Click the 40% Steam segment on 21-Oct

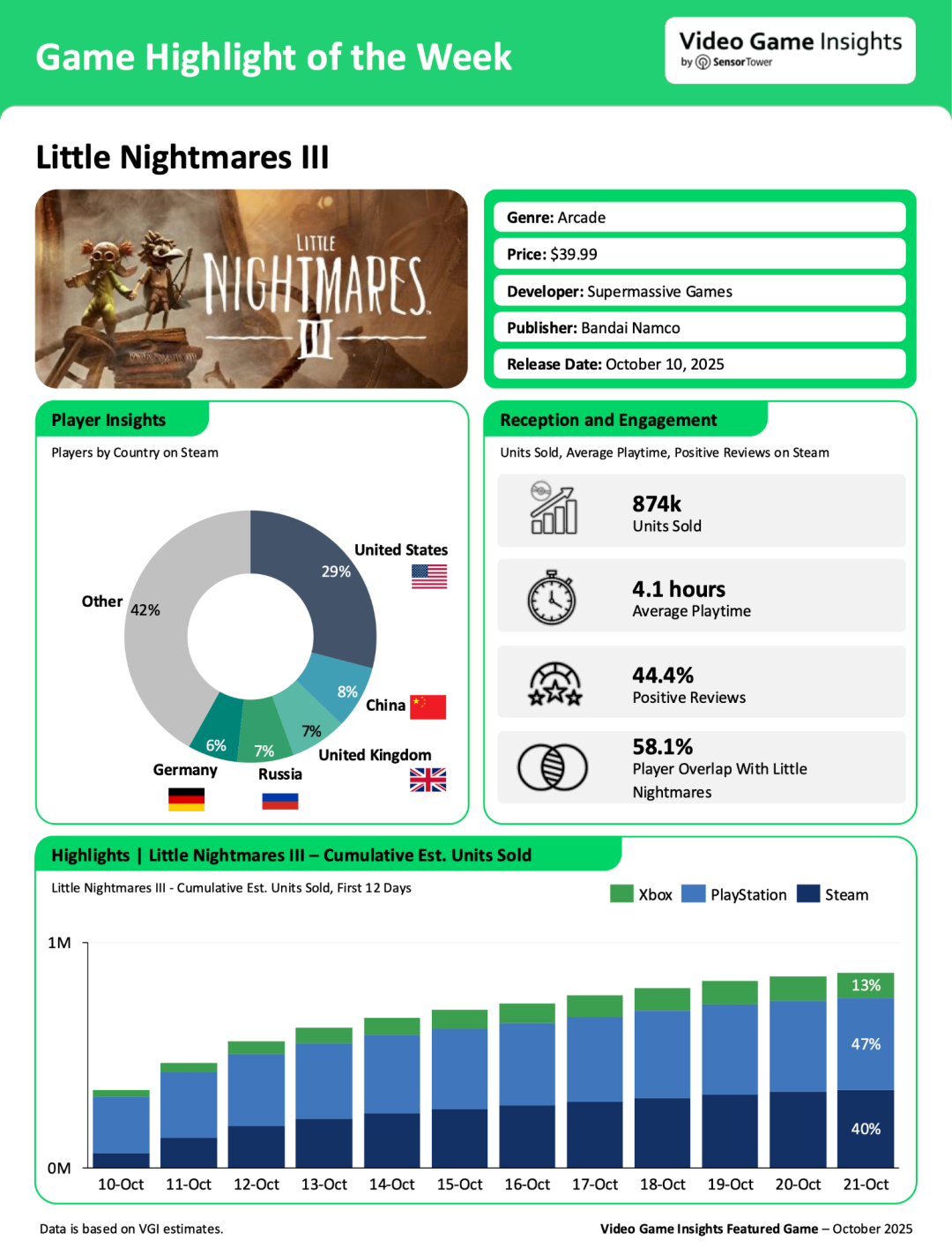tap(866, 1129)
